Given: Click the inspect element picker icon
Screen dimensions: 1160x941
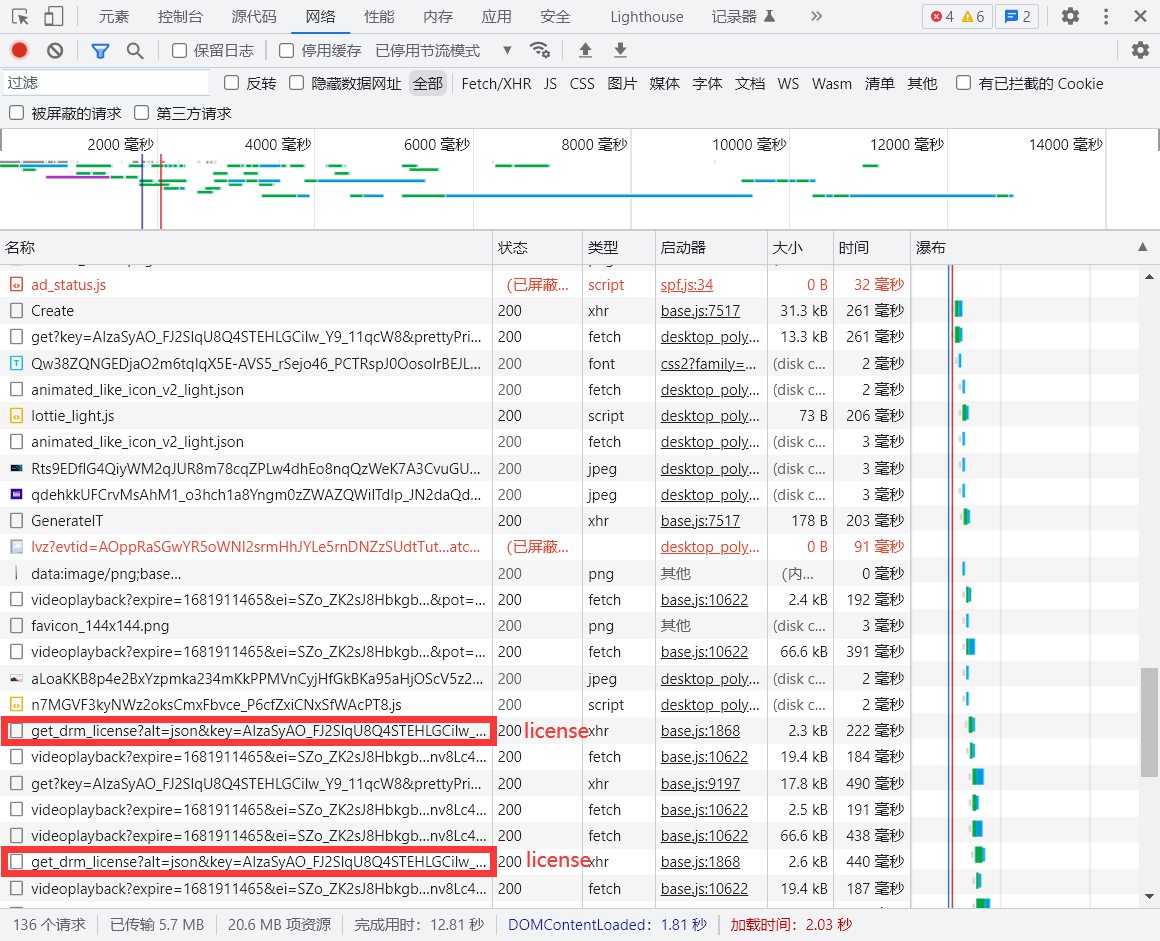Looking at the screenshot, I should [20, 16].
